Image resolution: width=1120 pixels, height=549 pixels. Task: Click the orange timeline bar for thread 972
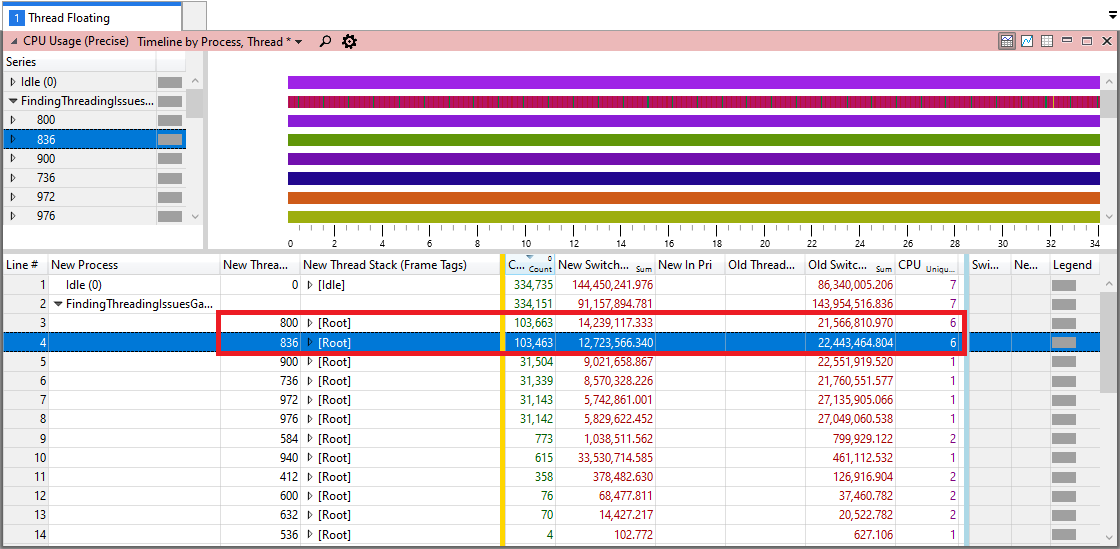pos(694,198)
